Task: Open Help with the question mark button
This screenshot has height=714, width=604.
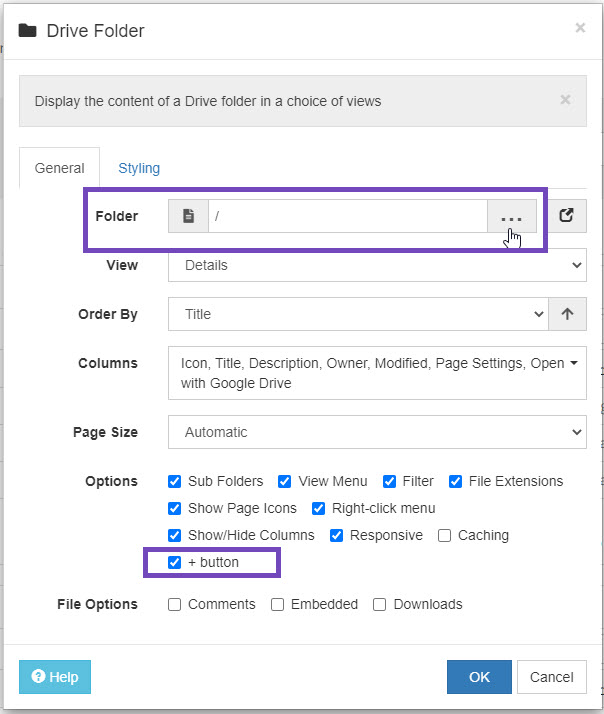Action: point(55,677)
